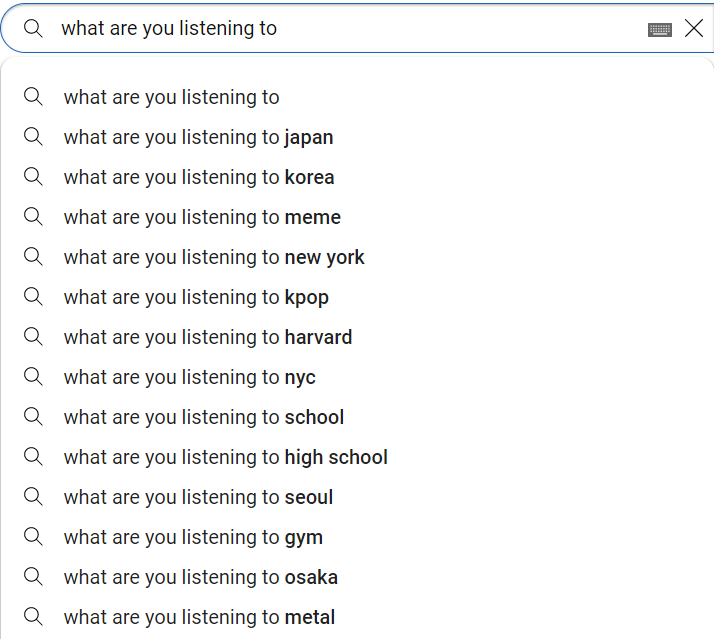Clear the search box with X
Viewport: 714px width, 639px height.
[x=694, y=29]
